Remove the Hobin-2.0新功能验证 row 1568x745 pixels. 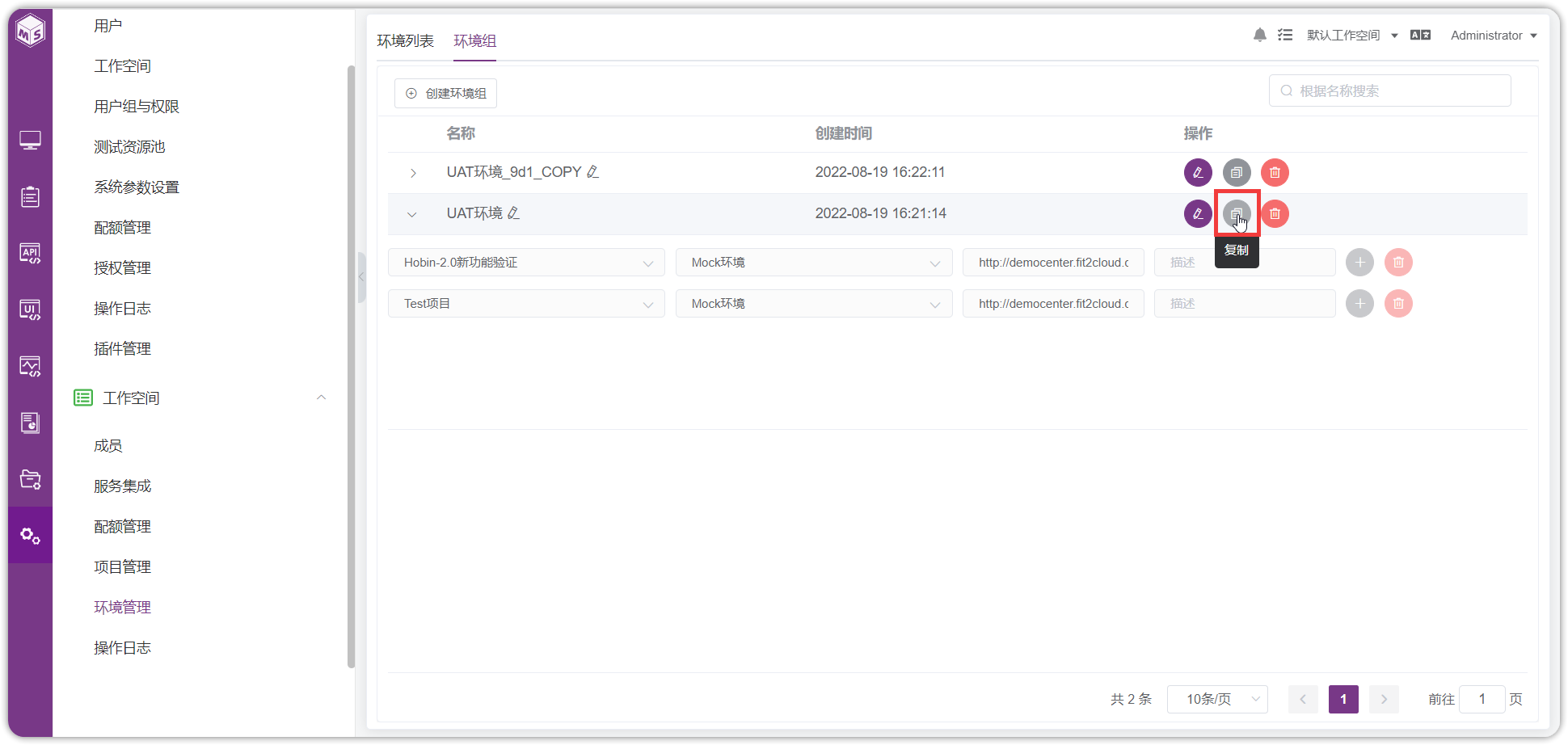pos(1398,263)
